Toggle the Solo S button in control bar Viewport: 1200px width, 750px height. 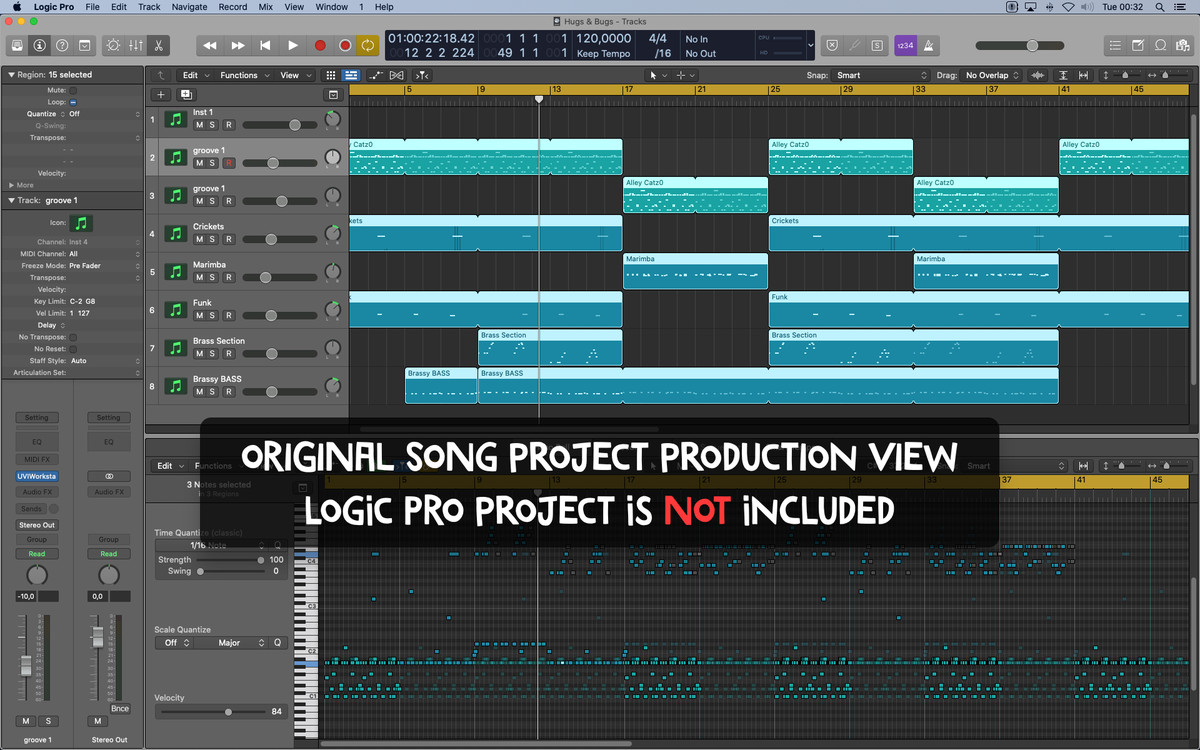(x=877, y=45)
